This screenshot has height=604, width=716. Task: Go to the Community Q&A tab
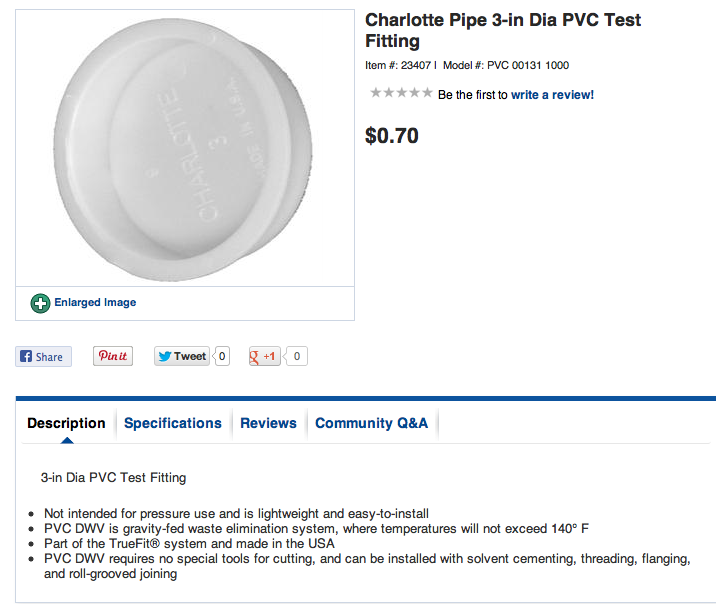pos(371,423)
